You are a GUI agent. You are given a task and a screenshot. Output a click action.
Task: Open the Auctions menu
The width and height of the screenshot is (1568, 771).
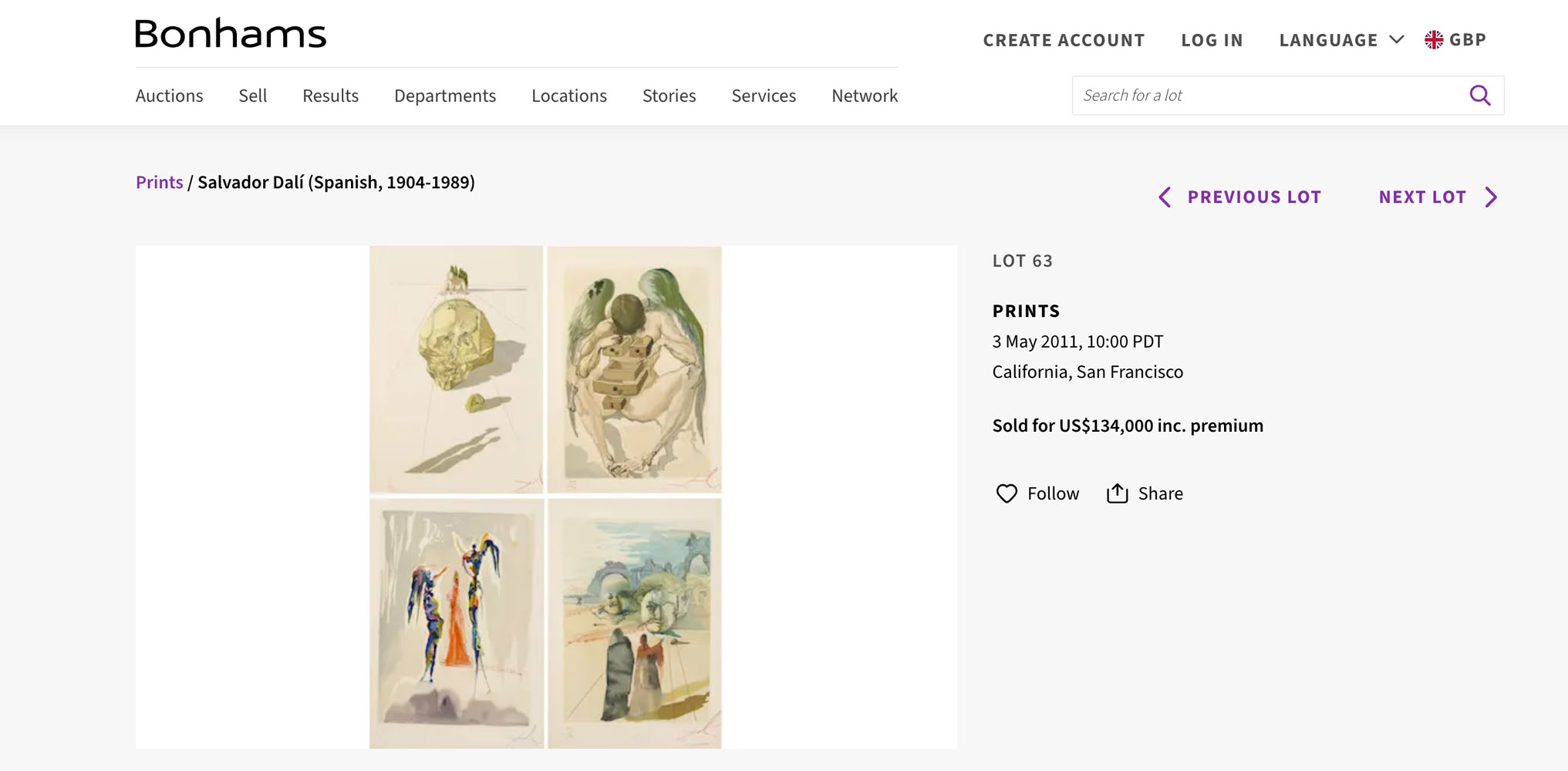(169, 96)
